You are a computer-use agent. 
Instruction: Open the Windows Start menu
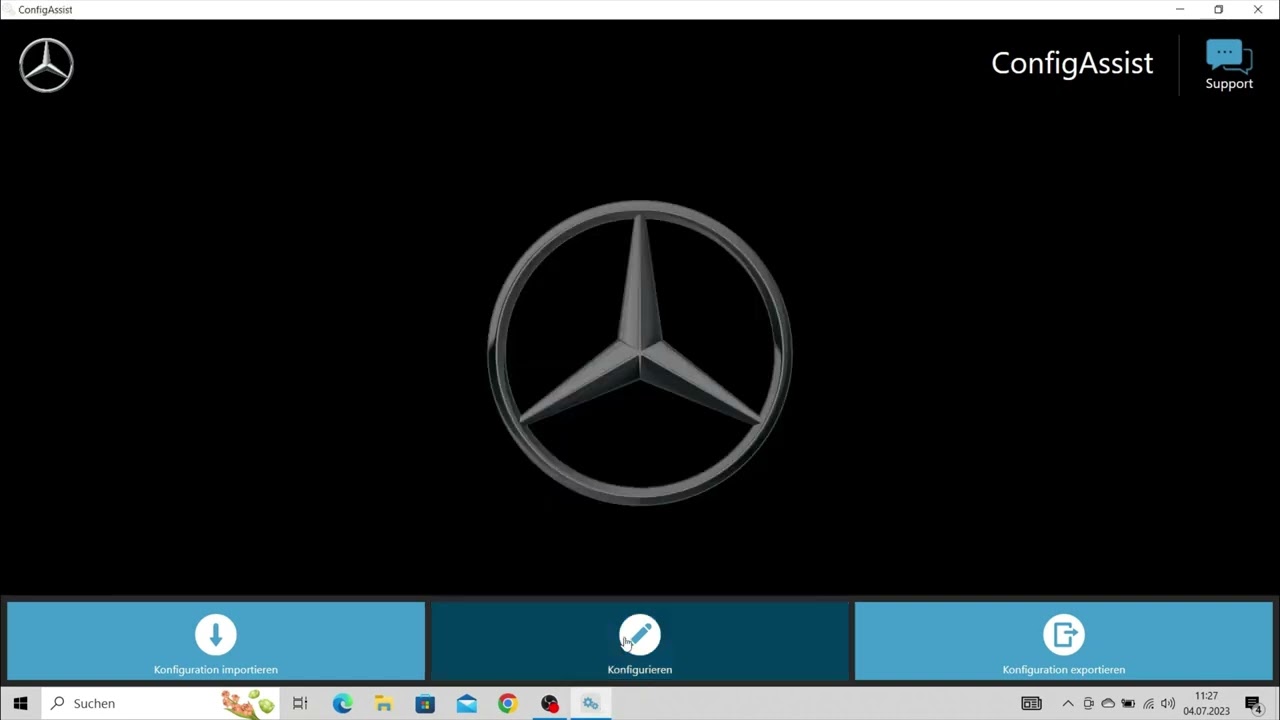[x=20, y=704]
